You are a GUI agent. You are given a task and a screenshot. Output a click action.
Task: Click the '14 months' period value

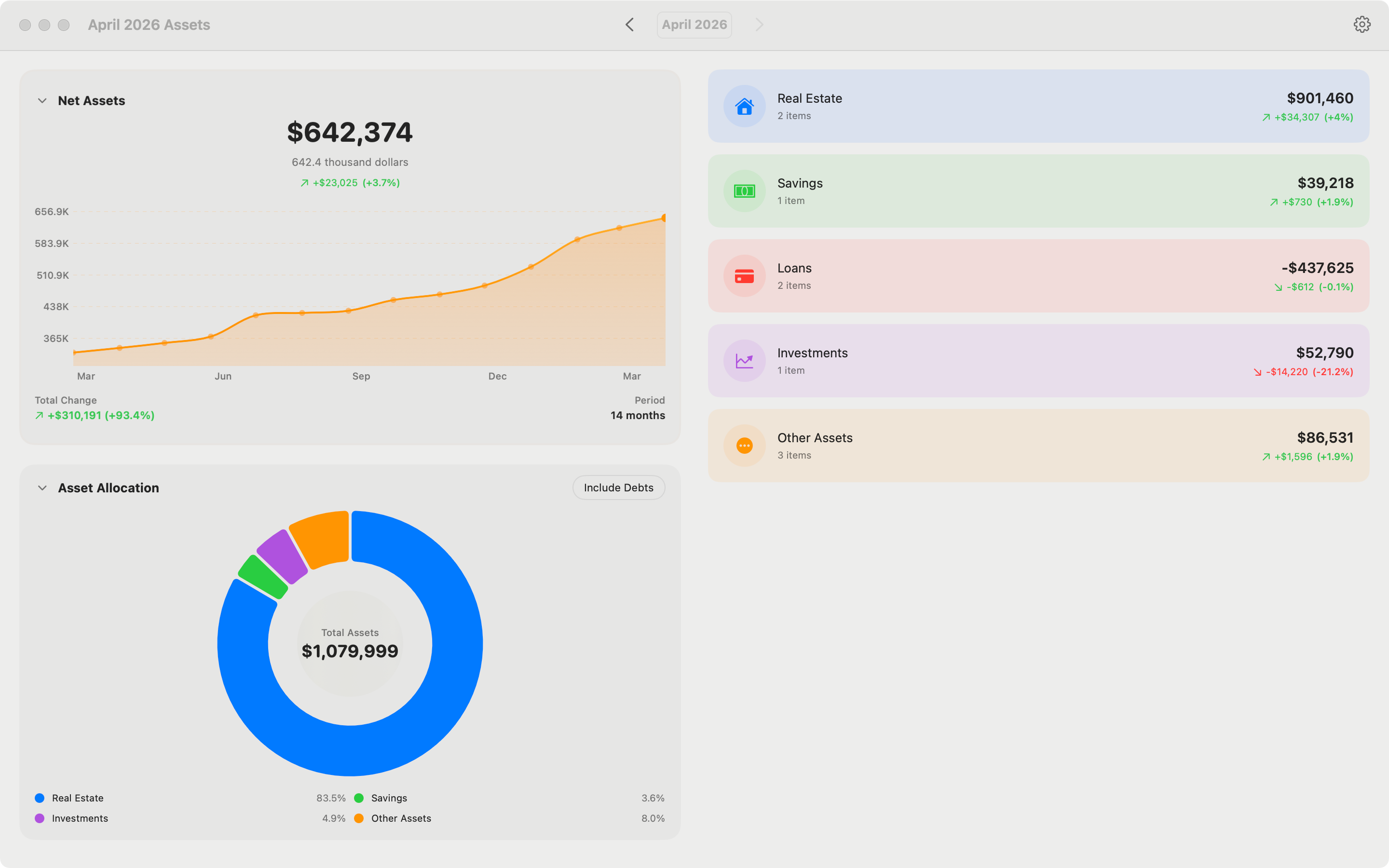click(638, 415)
